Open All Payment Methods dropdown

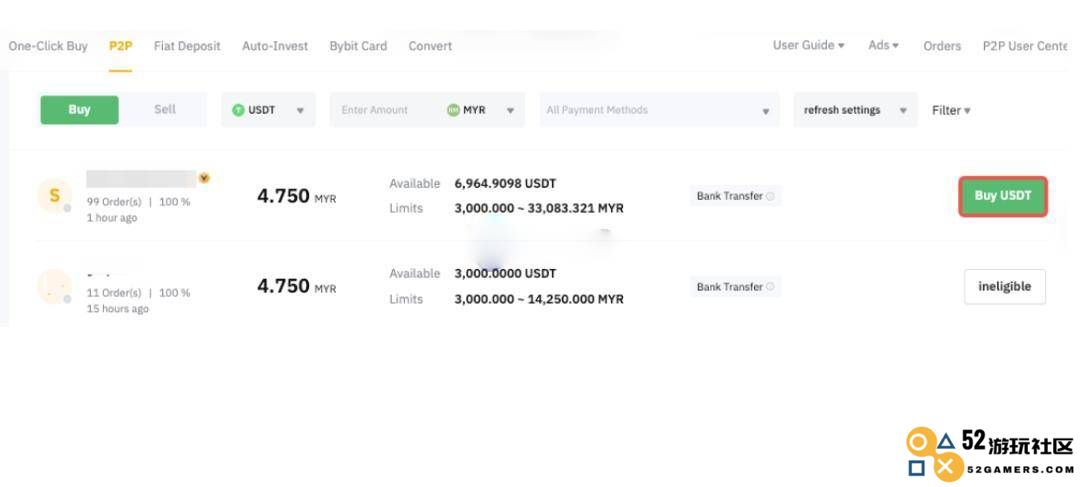pyautogui.click(x=660, y=110)
